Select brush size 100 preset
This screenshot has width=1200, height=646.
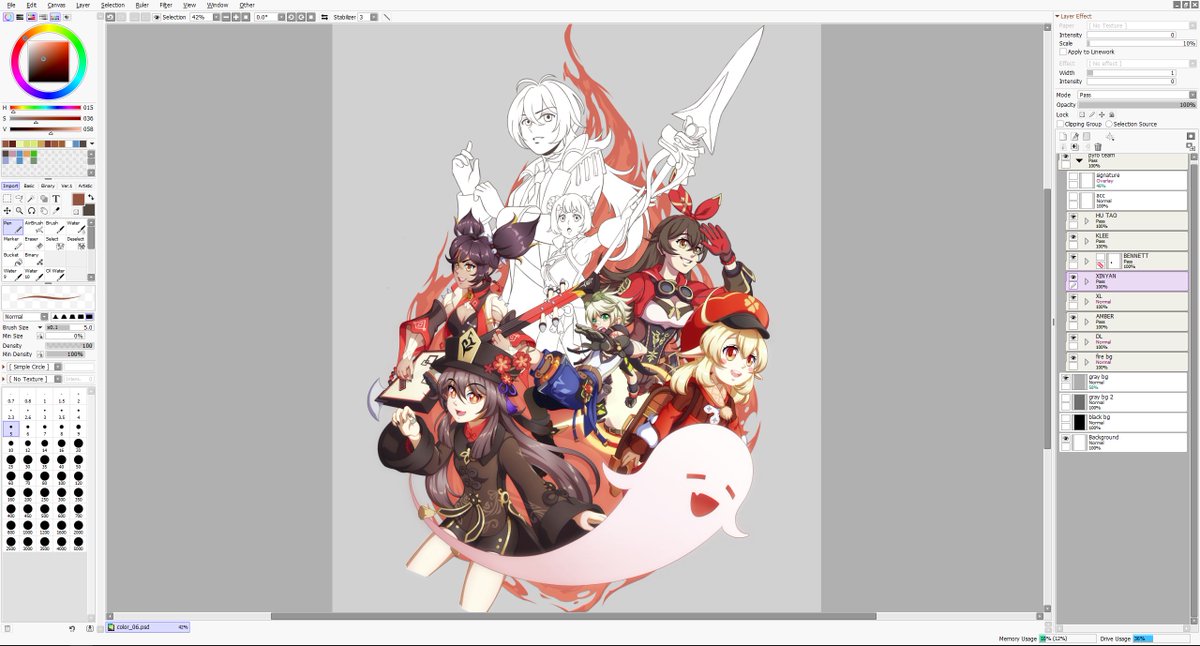61,478
